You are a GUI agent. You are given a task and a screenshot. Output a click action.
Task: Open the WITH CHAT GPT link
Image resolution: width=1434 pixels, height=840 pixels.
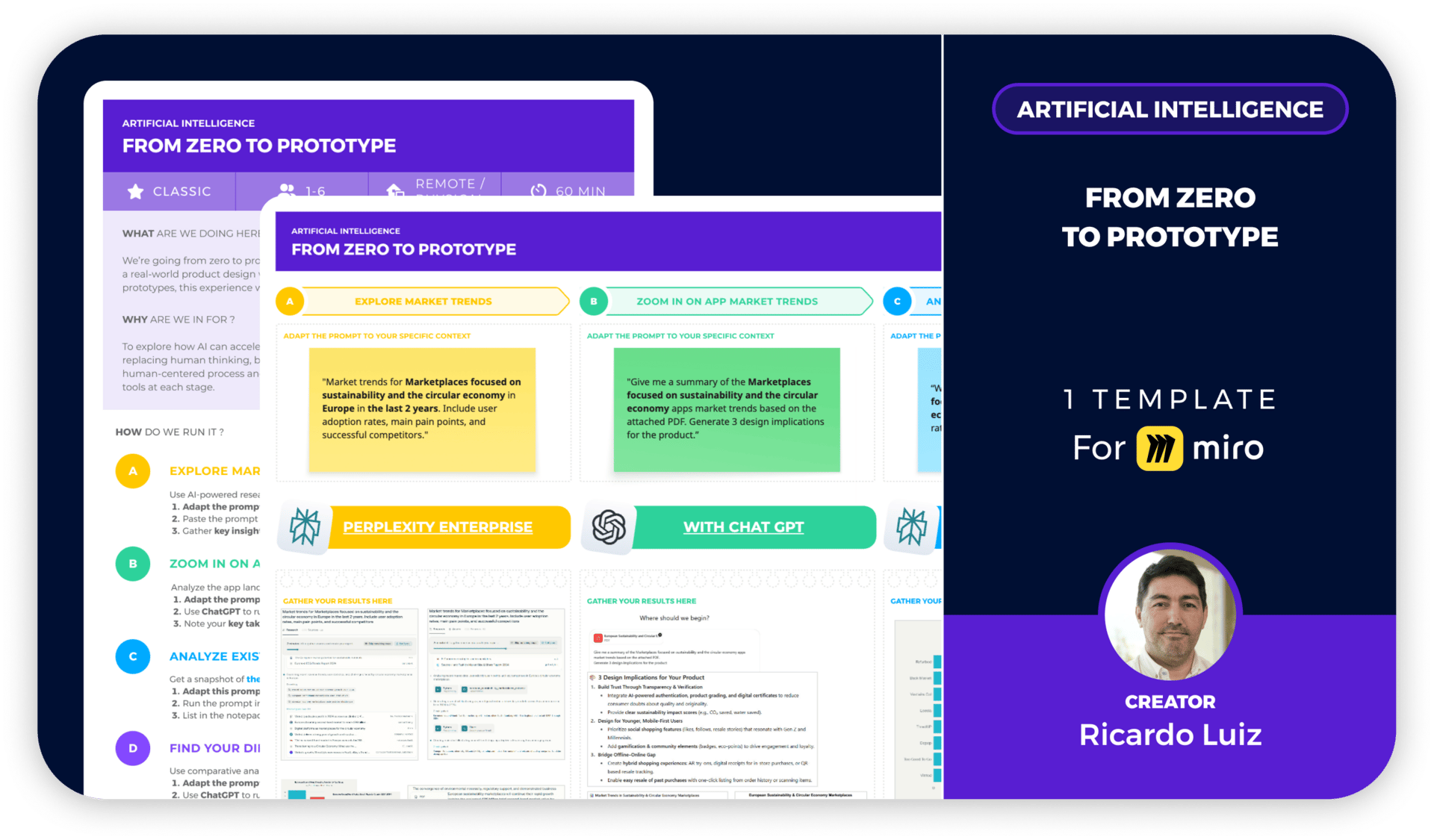(743, 527)
